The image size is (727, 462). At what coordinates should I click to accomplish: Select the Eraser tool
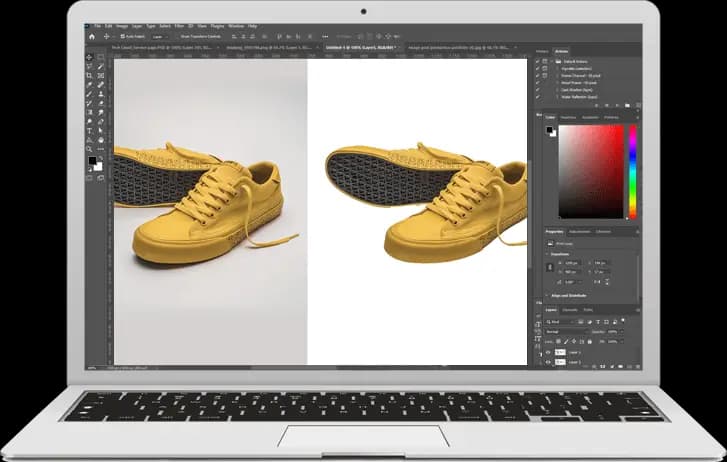click(101, 103)
